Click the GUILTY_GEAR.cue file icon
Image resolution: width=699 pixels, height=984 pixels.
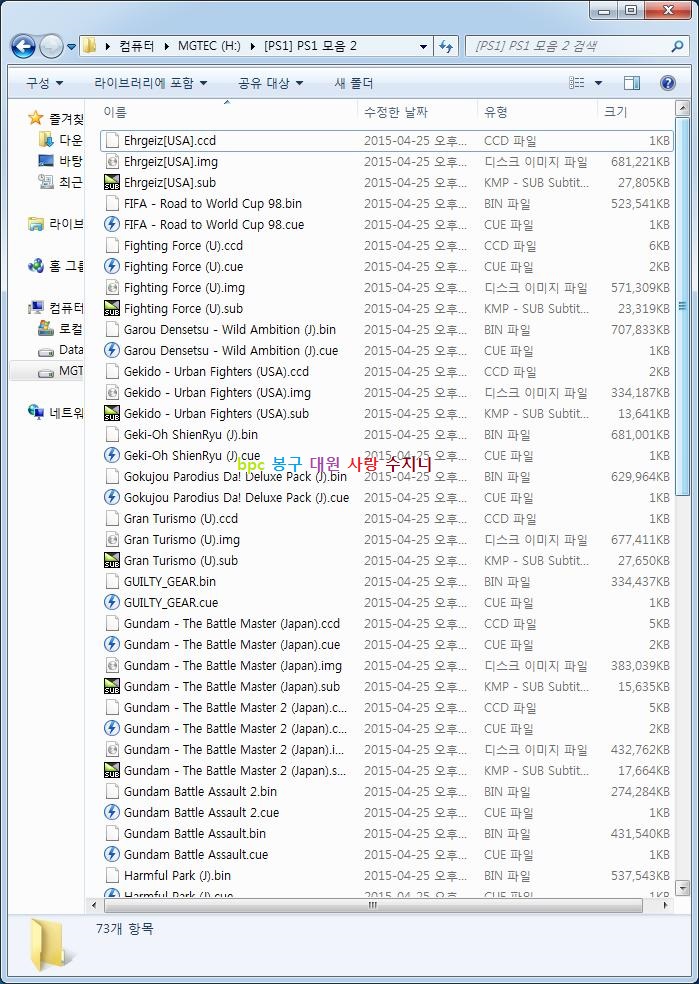[112, 602]
